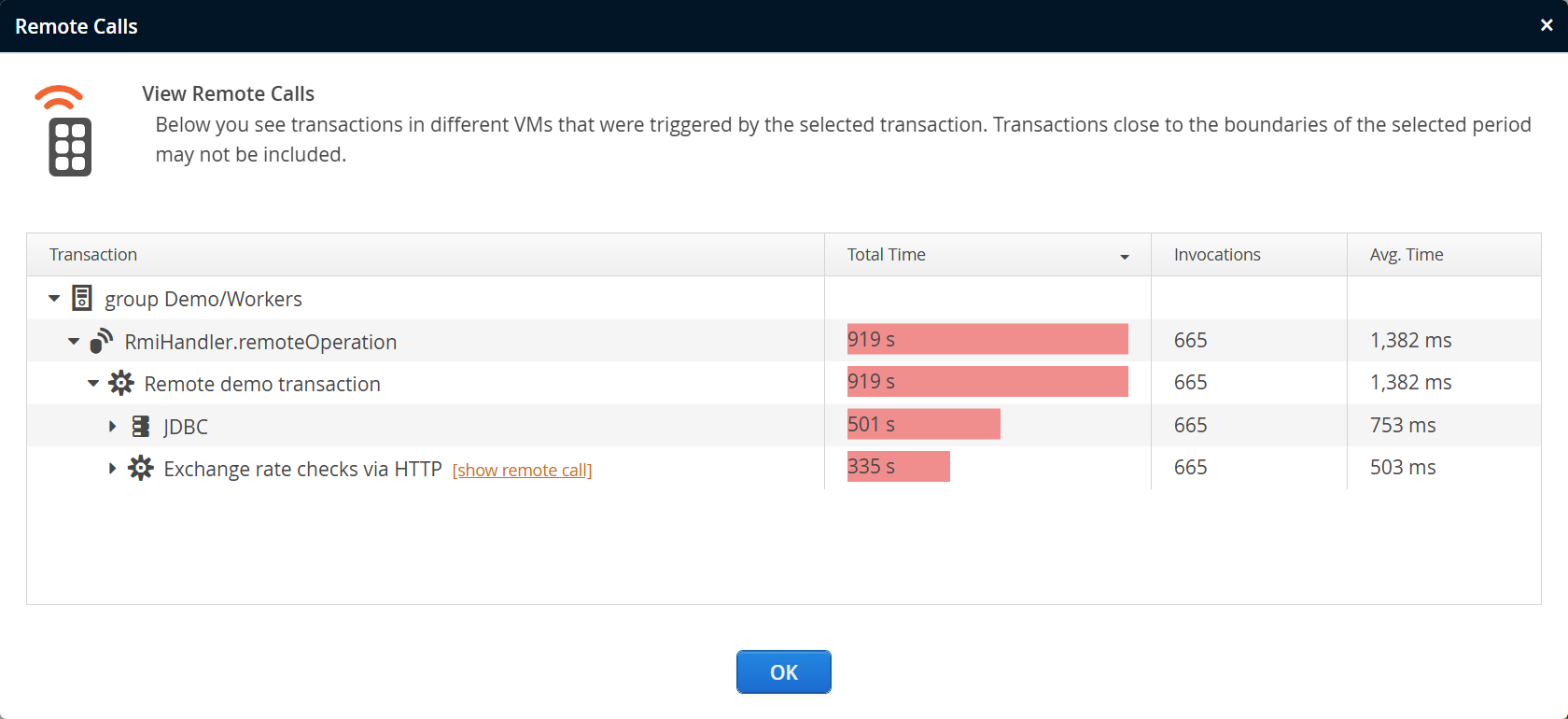Expand the JDBC tree node
The height and width of the screenshot is (719, 1568).
coord(112,427)
